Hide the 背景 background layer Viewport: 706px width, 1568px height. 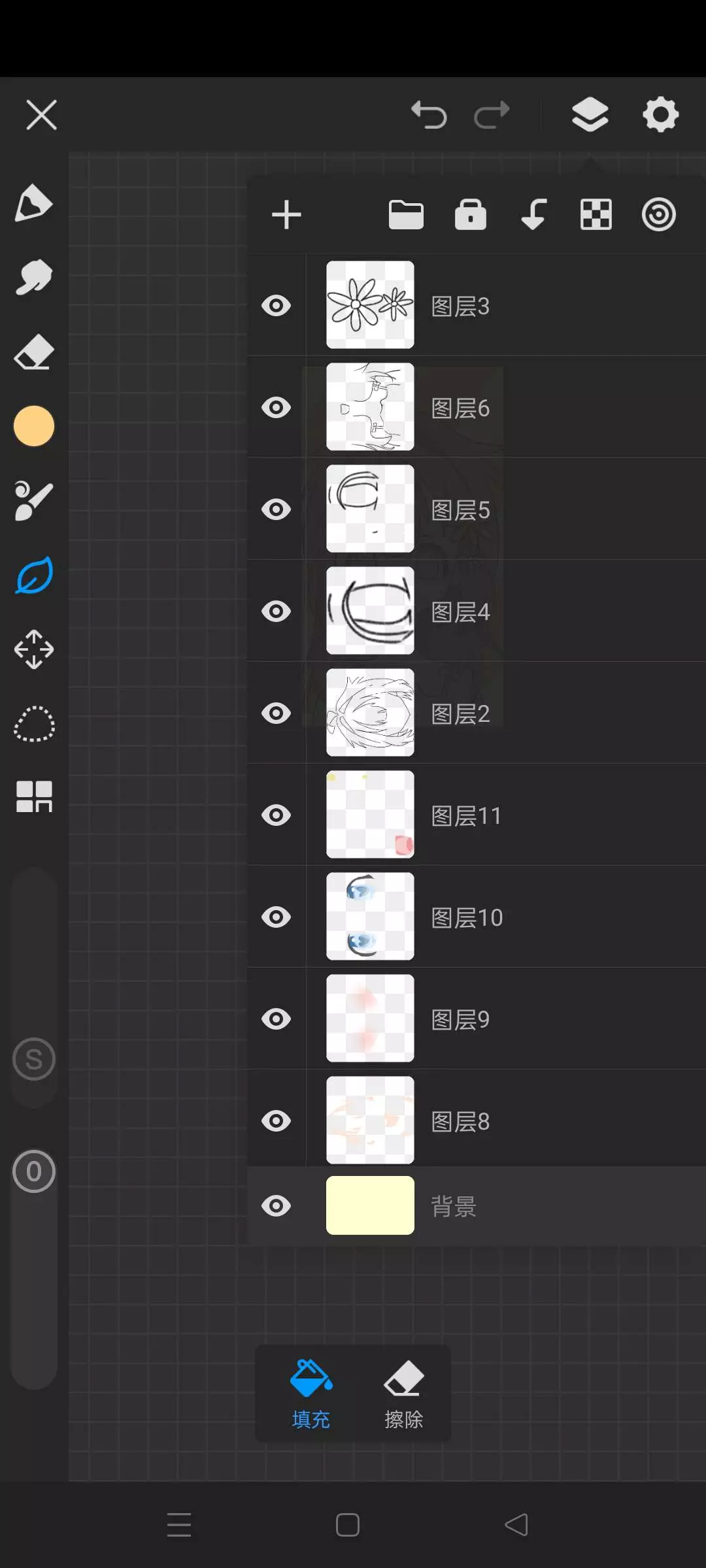[x=276, y=1206]
